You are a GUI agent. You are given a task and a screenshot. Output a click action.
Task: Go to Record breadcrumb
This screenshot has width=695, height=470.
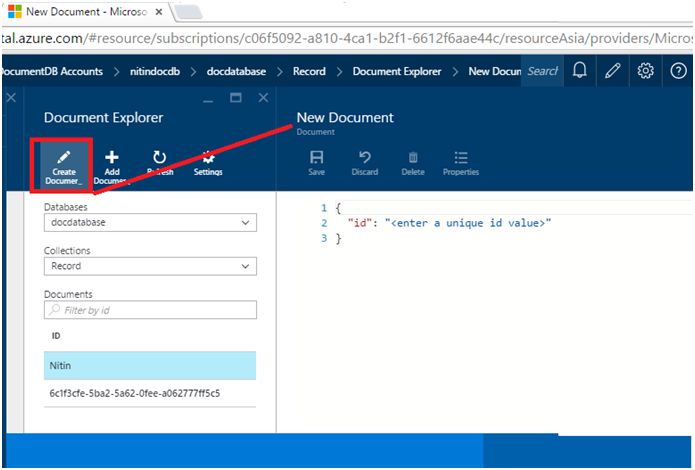coord(309,71)
